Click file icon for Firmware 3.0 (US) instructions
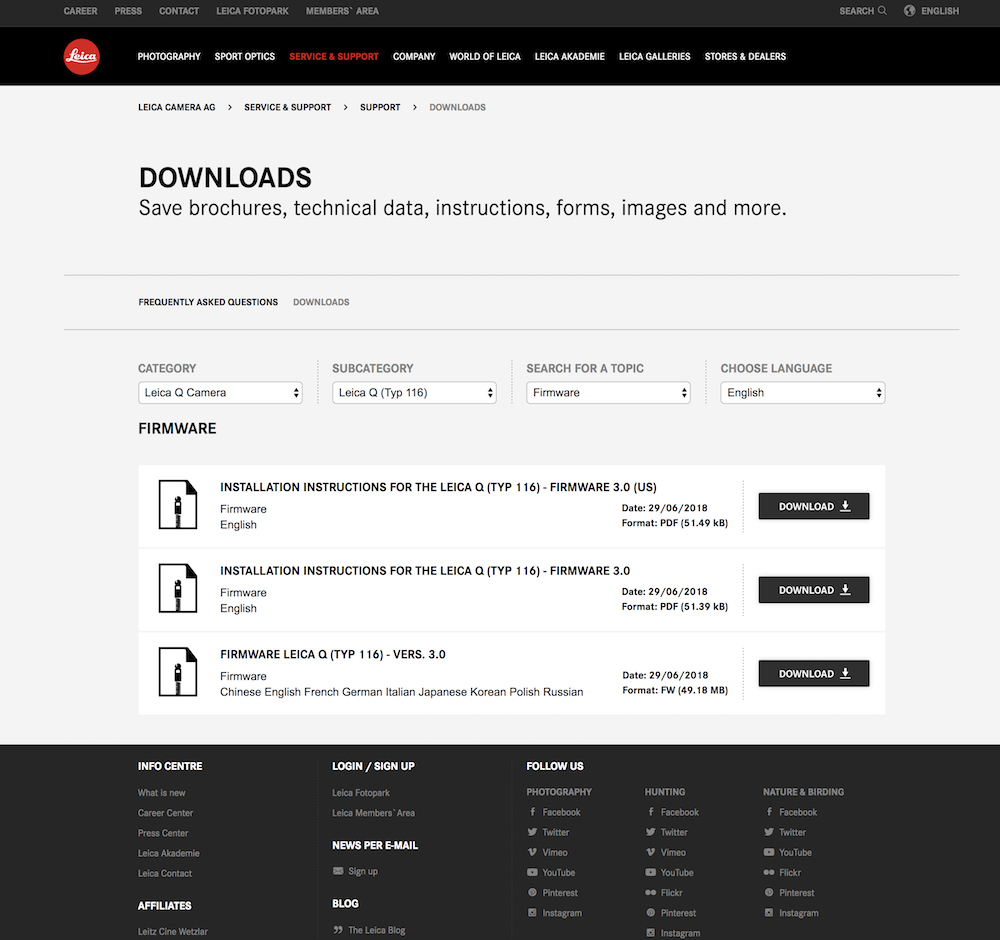The width and height of the screenshot is (1000, 940). pyautogui.click(x=178, y=505)
